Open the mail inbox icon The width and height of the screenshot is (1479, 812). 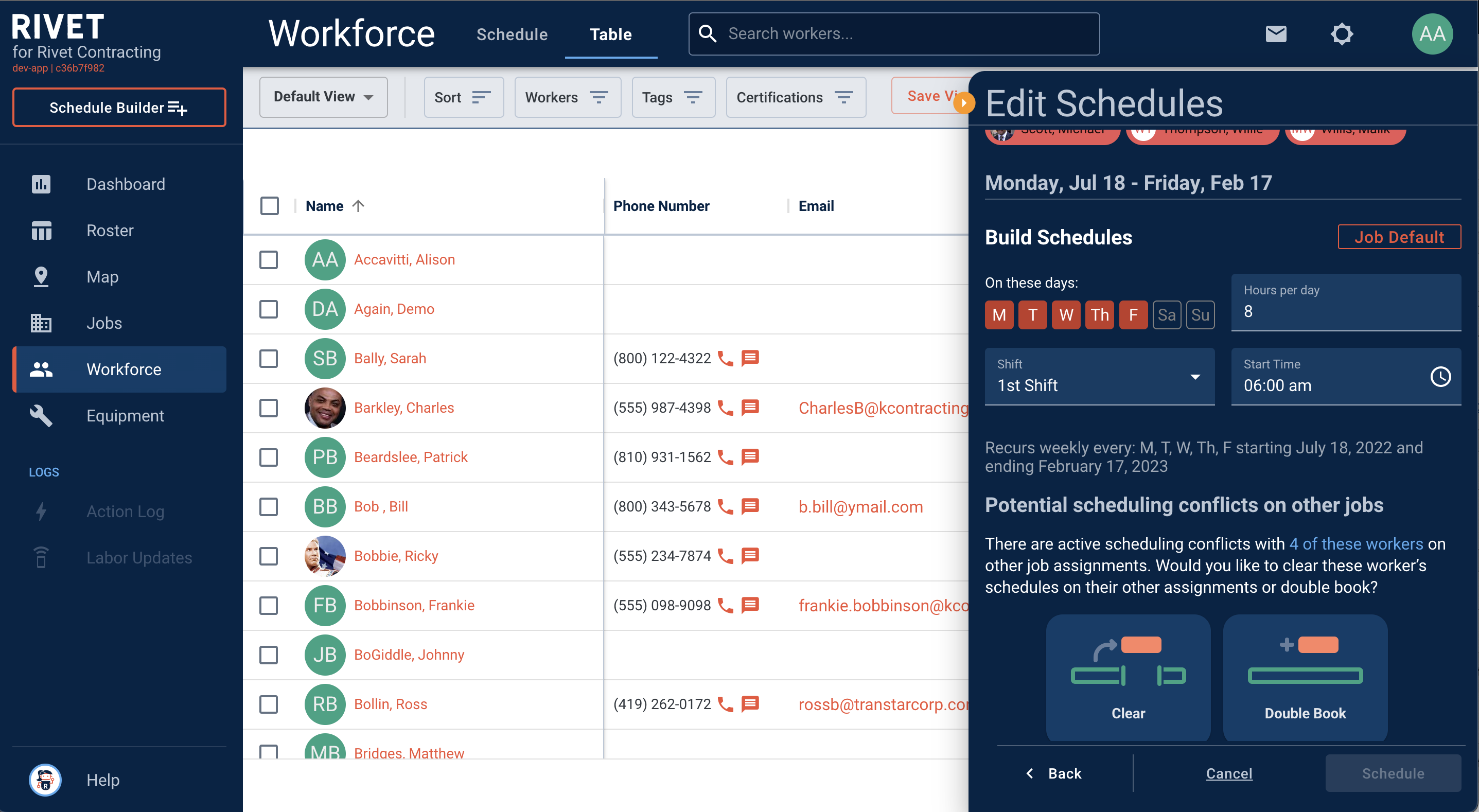[1276, 34]
